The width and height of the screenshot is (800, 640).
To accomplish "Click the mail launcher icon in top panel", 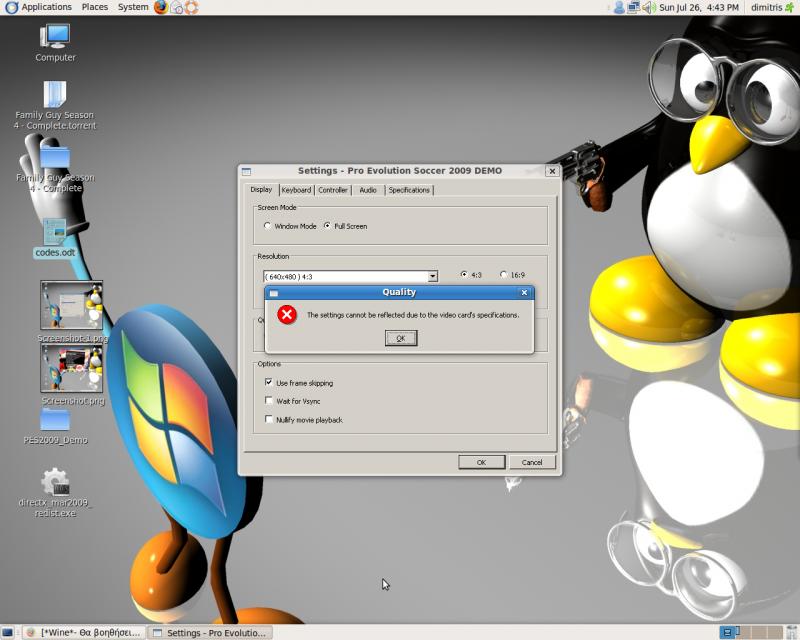I will [177, 7].
